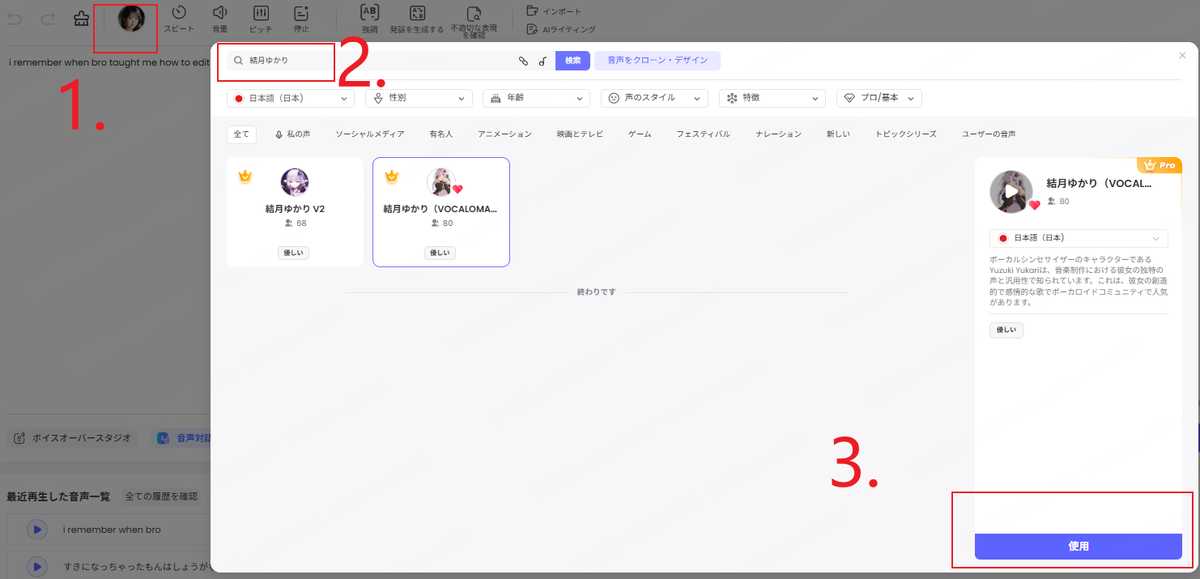Click the インポート import option

coord(554,11)
